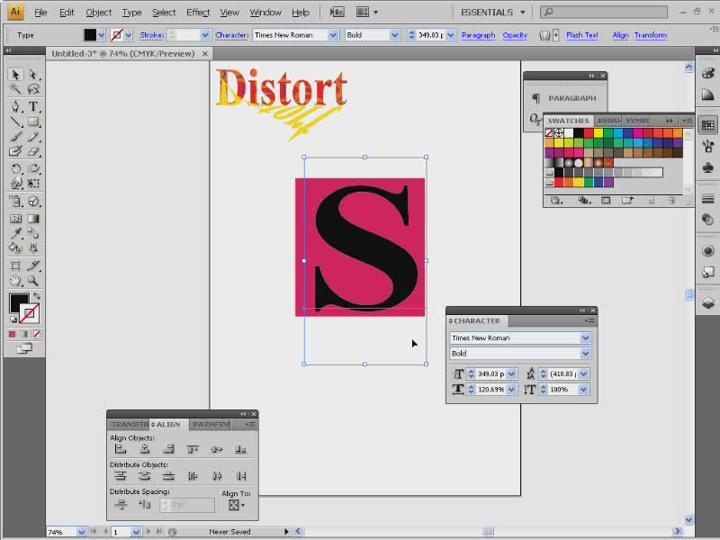This screenshot has width=720, height=540.
Task: Click the Flash Text link
Action: (x=582, y=35)
